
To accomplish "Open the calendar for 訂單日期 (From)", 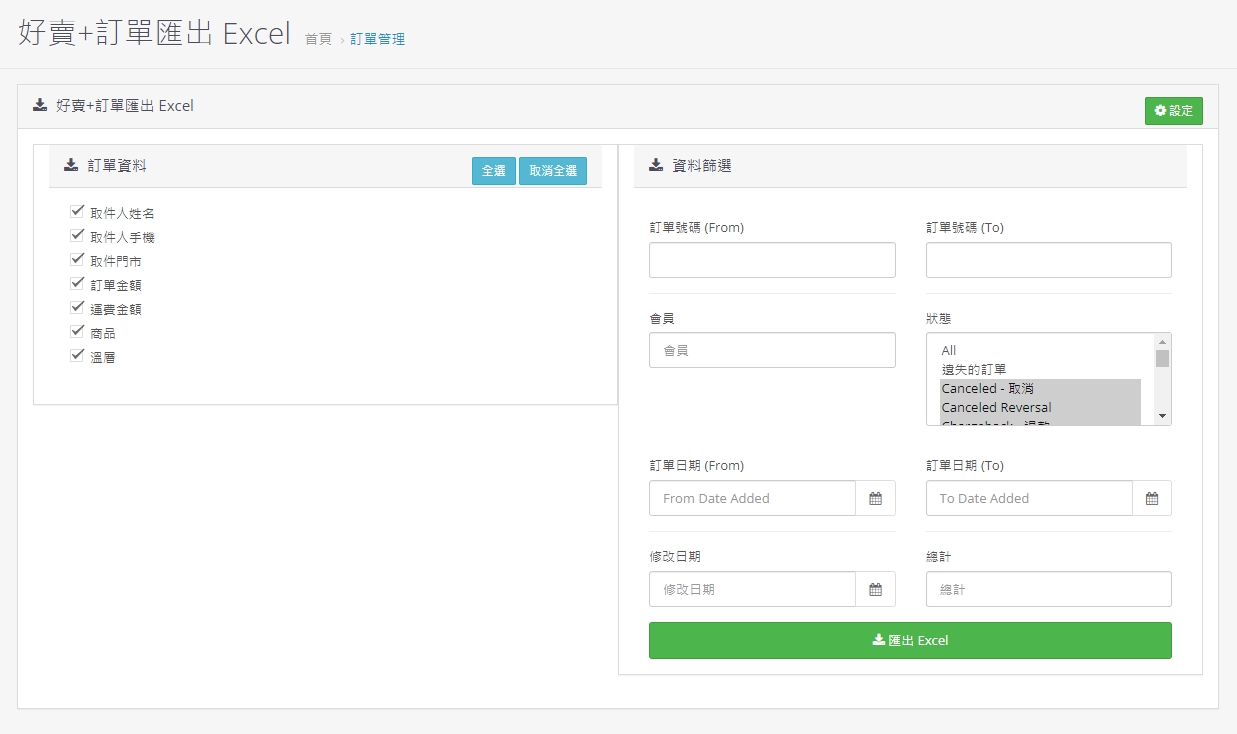I will [875, 498].
